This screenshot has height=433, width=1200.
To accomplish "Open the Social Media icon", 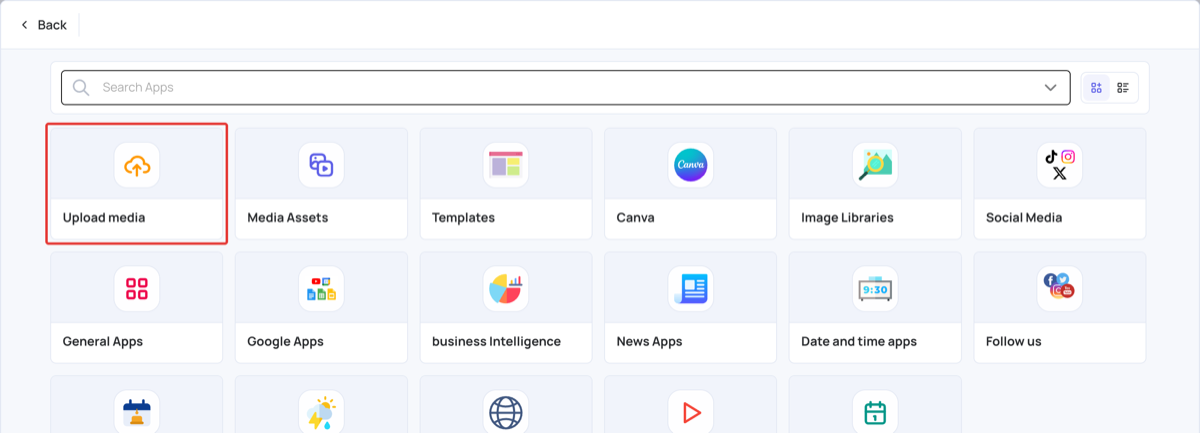I will pos(1060,165).
